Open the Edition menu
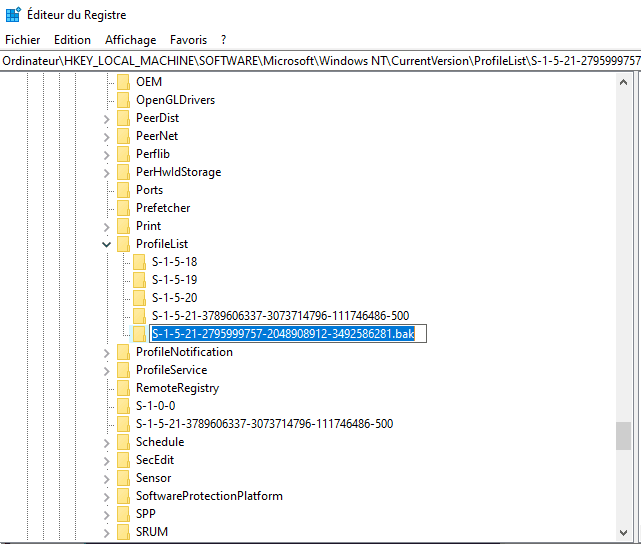The height and width of the screenshot is (544, 641). [72, 40]
